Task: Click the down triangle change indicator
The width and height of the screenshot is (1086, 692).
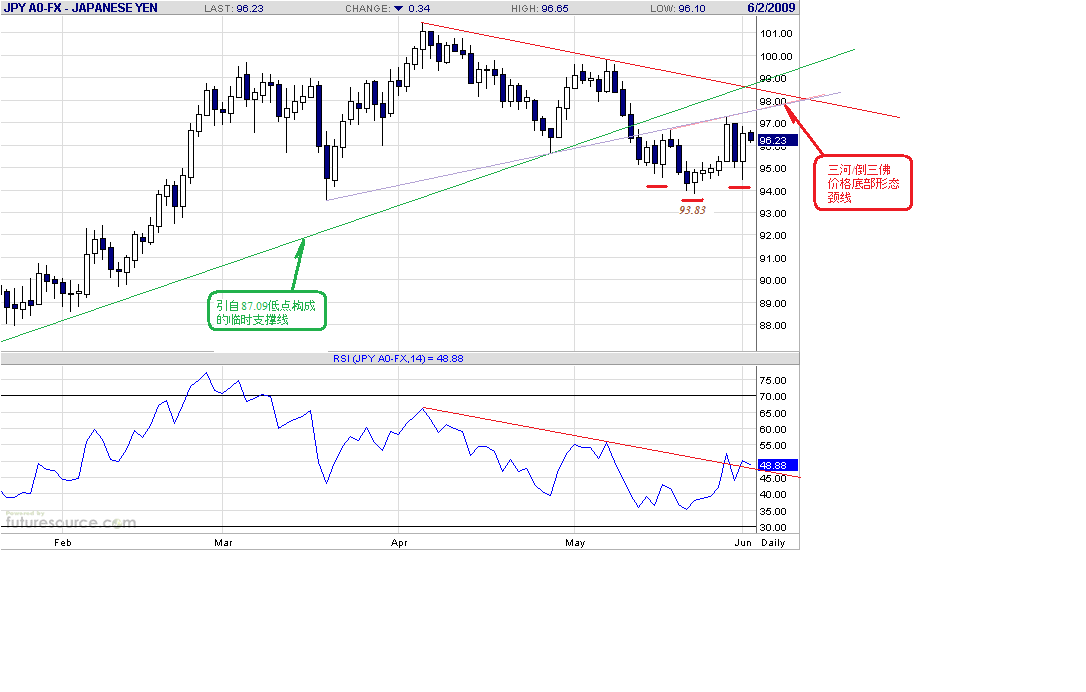Action: (398, 8)
